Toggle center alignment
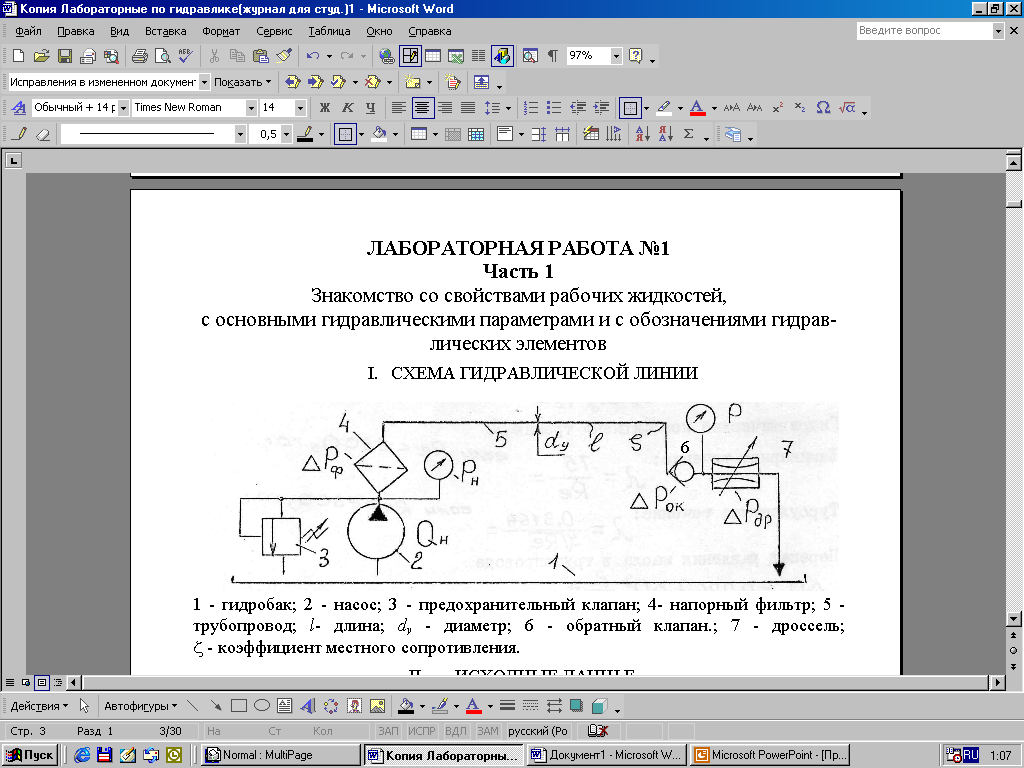The height and width of the screenshot is (768, 1024). point(423,108)
